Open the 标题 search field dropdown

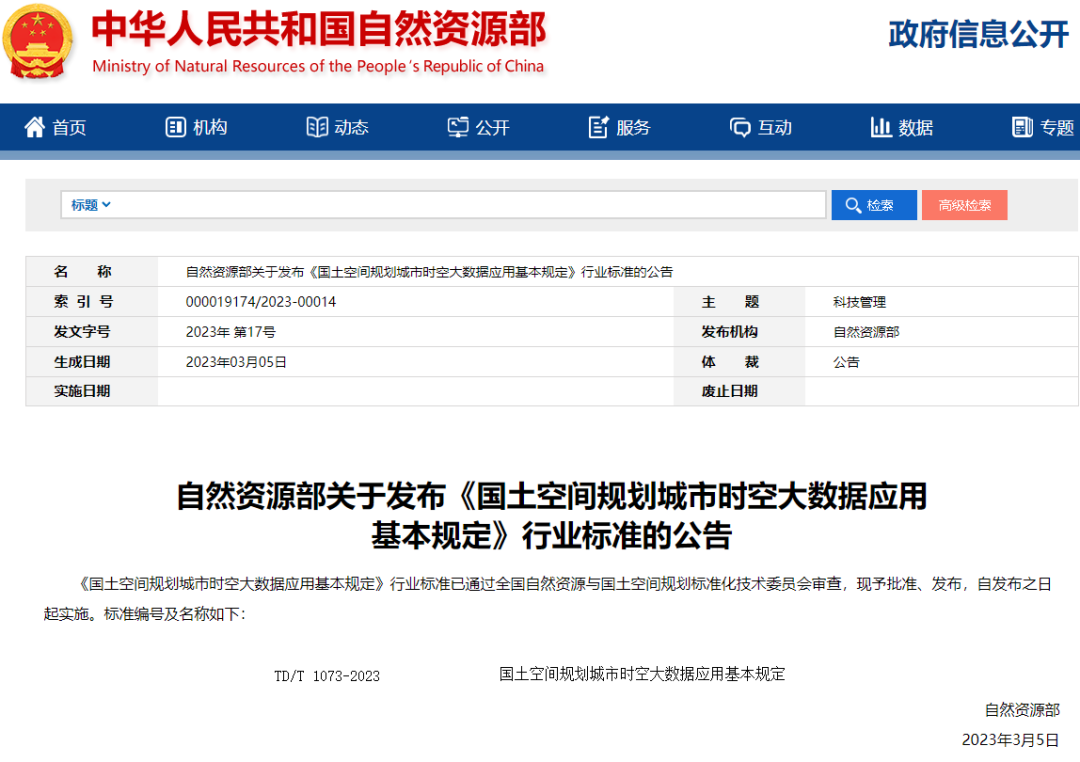coord(85,204)
